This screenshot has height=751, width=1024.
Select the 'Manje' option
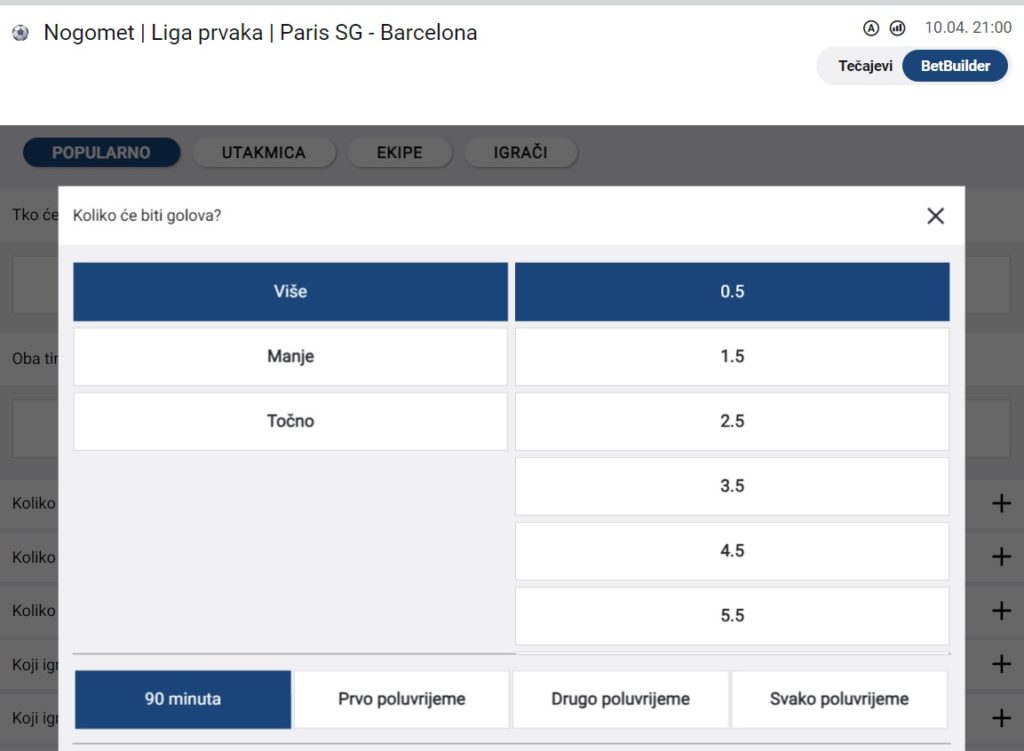(290, 356)
